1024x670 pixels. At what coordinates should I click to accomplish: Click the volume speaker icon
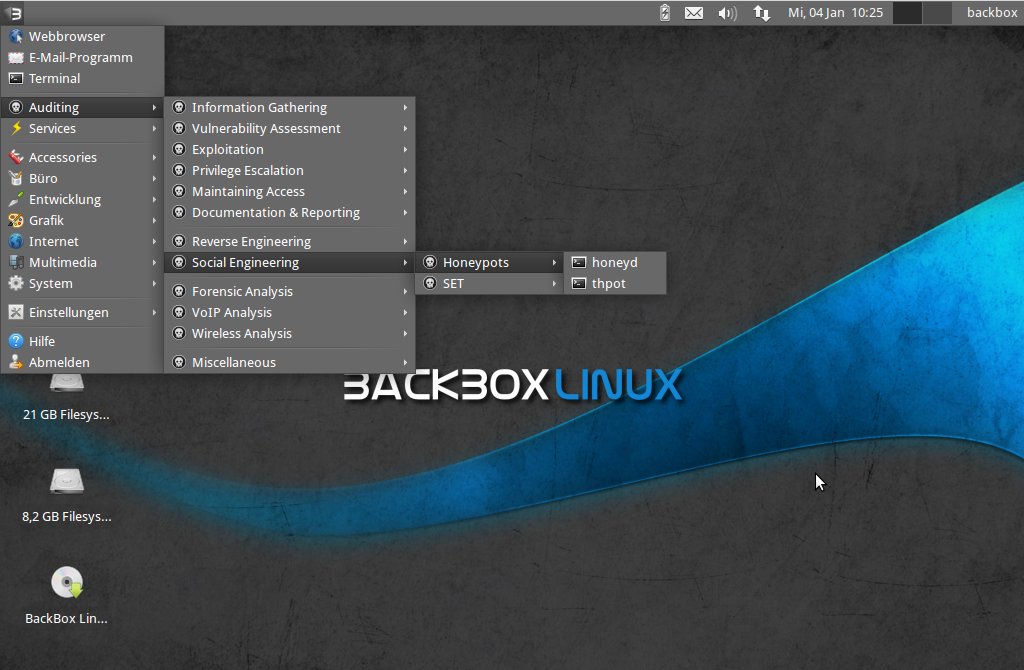click(728, 12)
